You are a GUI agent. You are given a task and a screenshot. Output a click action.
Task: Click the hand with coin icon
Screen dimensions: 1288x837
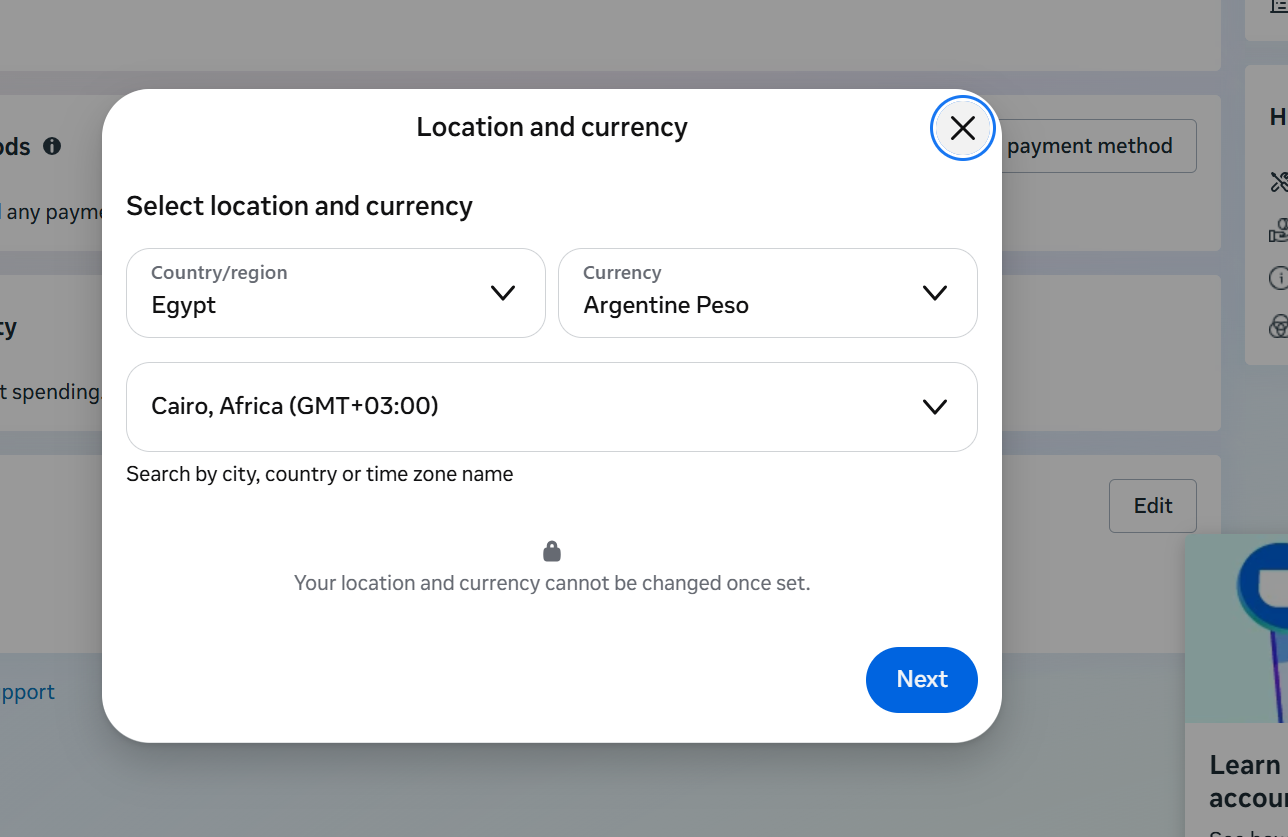(x=1278, y=231)
